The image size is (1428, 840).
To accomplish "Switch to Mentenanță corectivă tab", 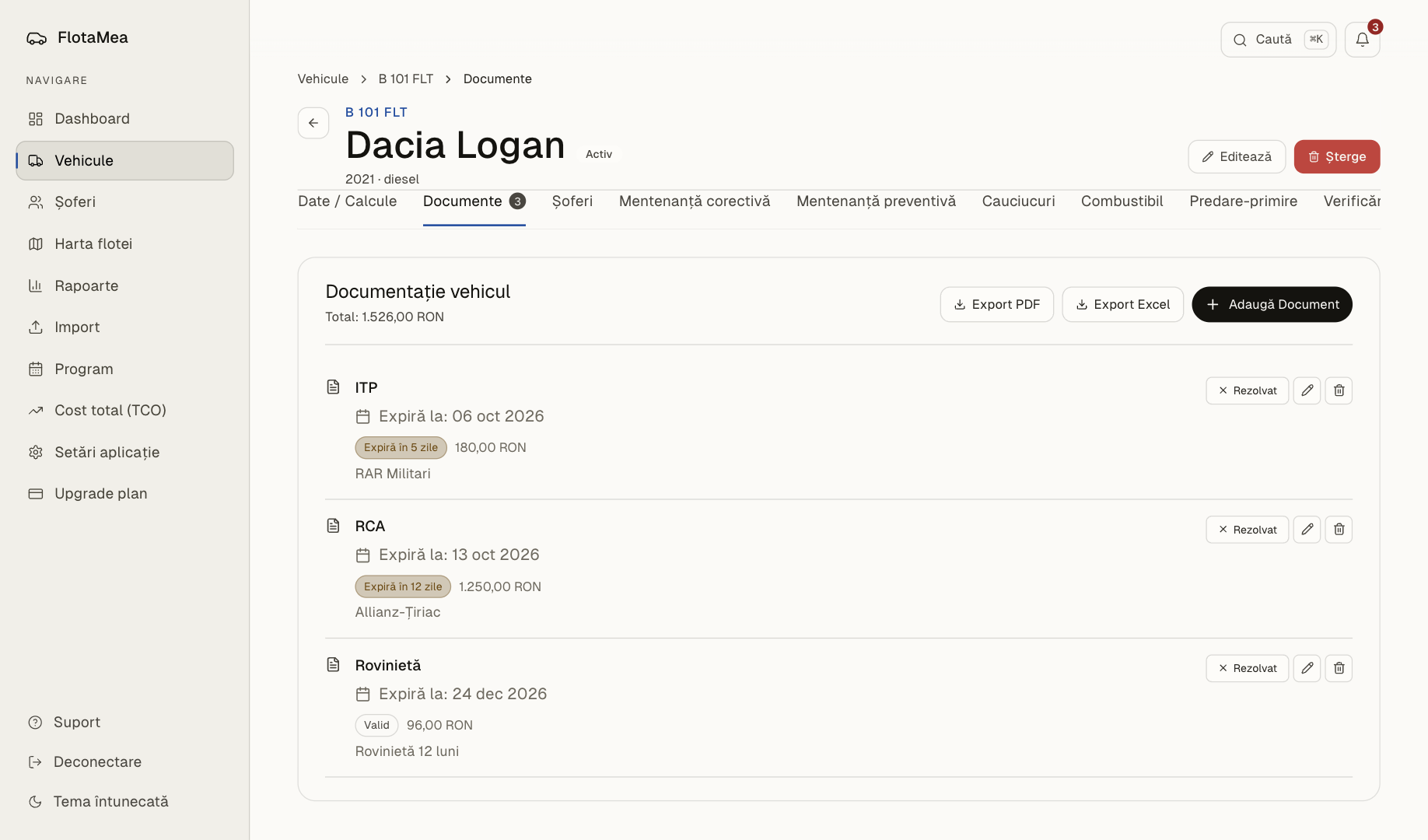I will 695,201.
